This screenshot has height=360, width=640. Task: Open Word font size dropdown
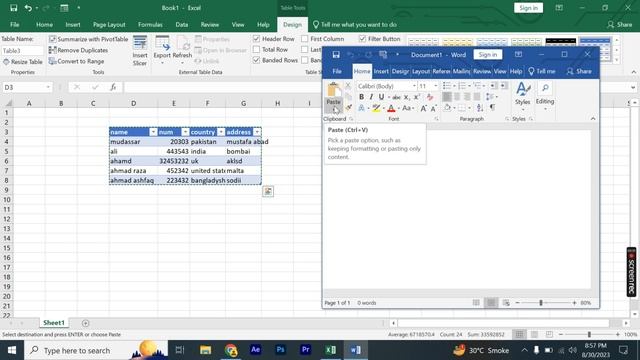point(435,86)
